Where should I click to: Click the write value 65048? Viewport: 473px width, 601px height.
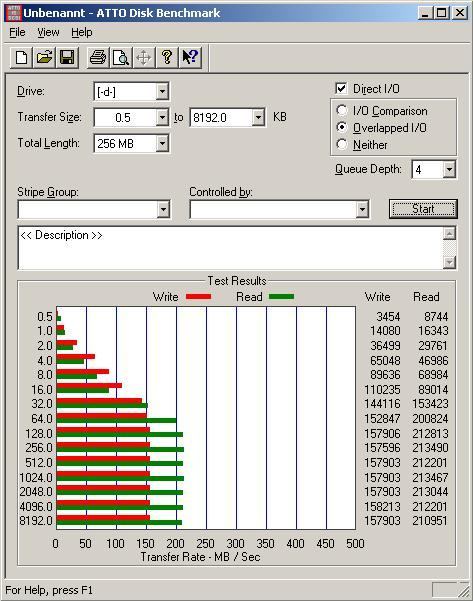(385, 361)
